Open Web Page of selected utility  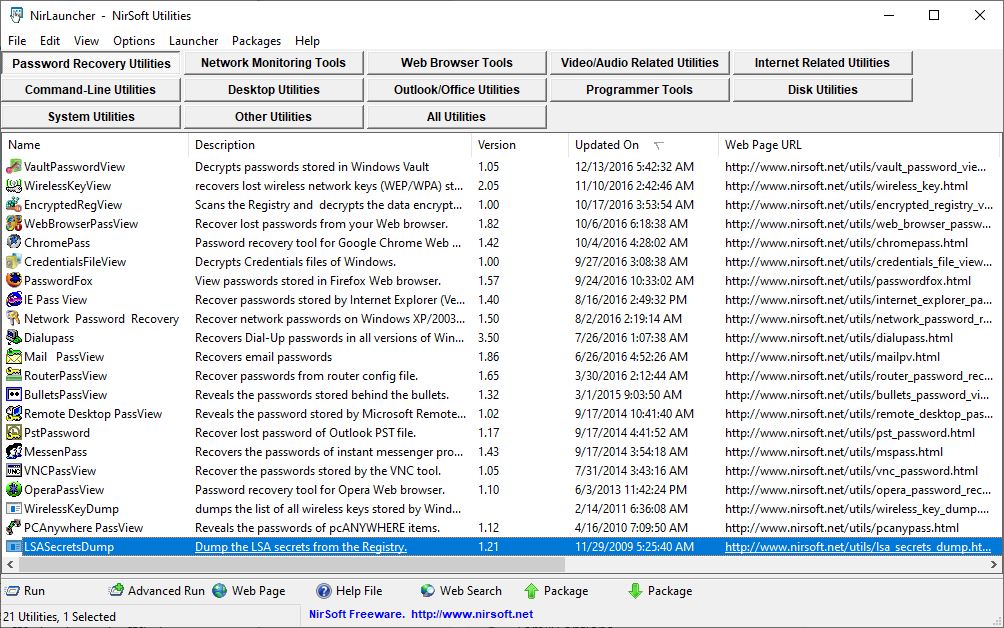(248, 591)
